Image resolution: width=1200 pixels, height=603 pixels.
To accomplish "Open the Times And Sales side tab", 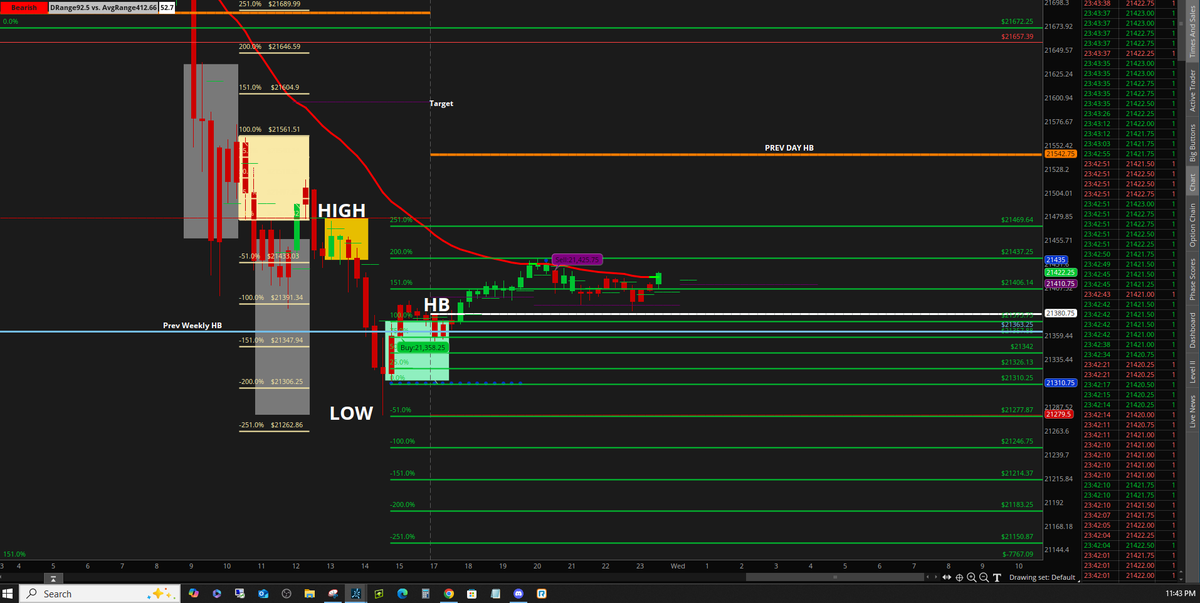I will [1190, 30].
